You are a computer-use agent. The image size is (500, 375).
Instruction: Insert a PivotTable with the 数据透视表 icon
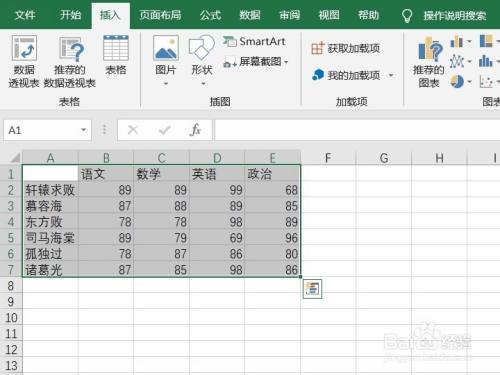pos(24,49)
